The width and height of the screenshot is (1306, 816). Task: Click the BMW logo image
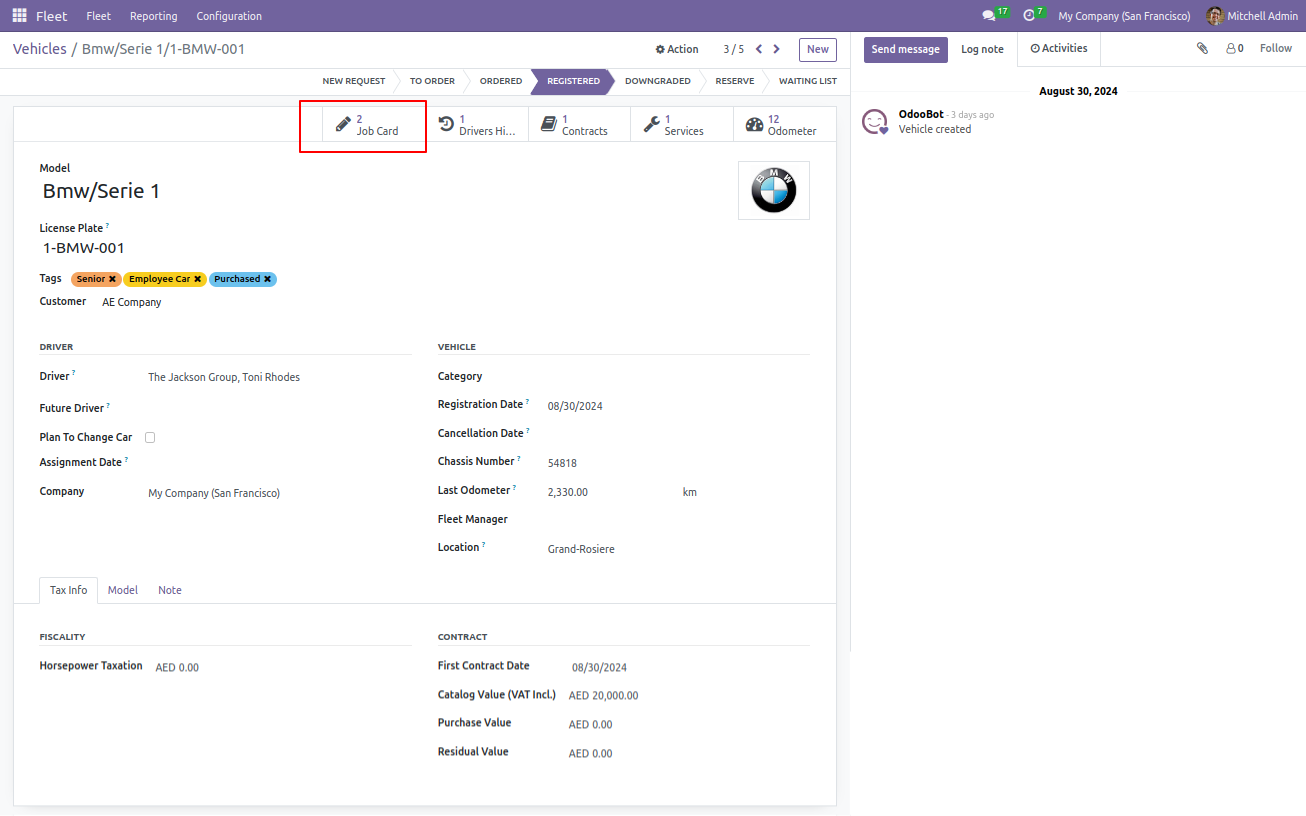click(x=774, y=190)
